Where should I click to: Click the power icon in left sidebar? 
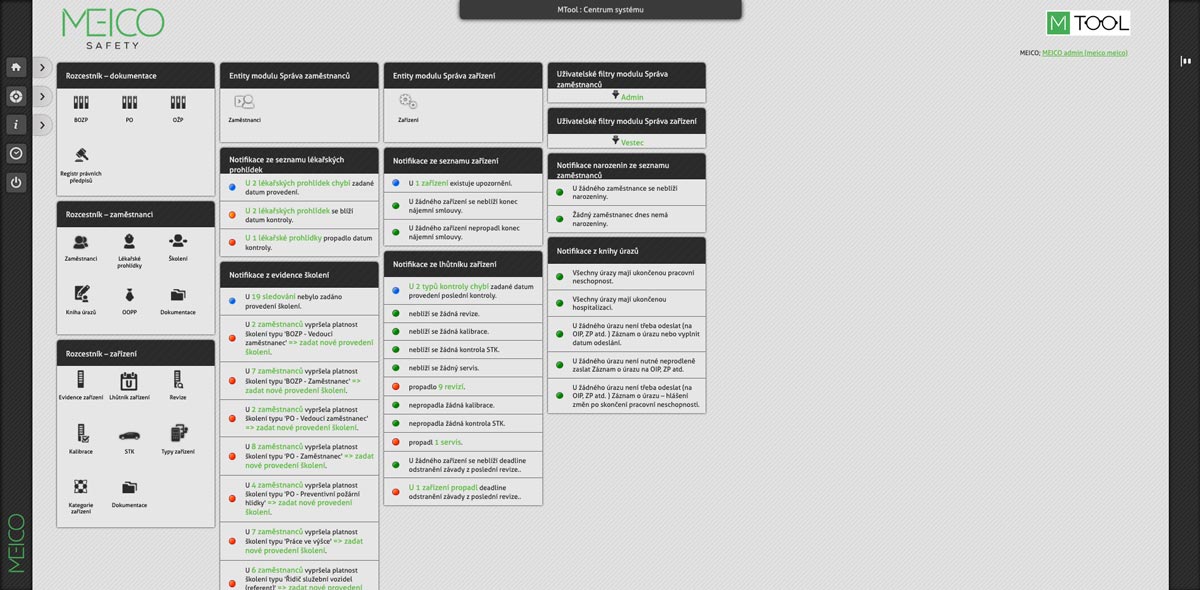[x=16, y=182]
